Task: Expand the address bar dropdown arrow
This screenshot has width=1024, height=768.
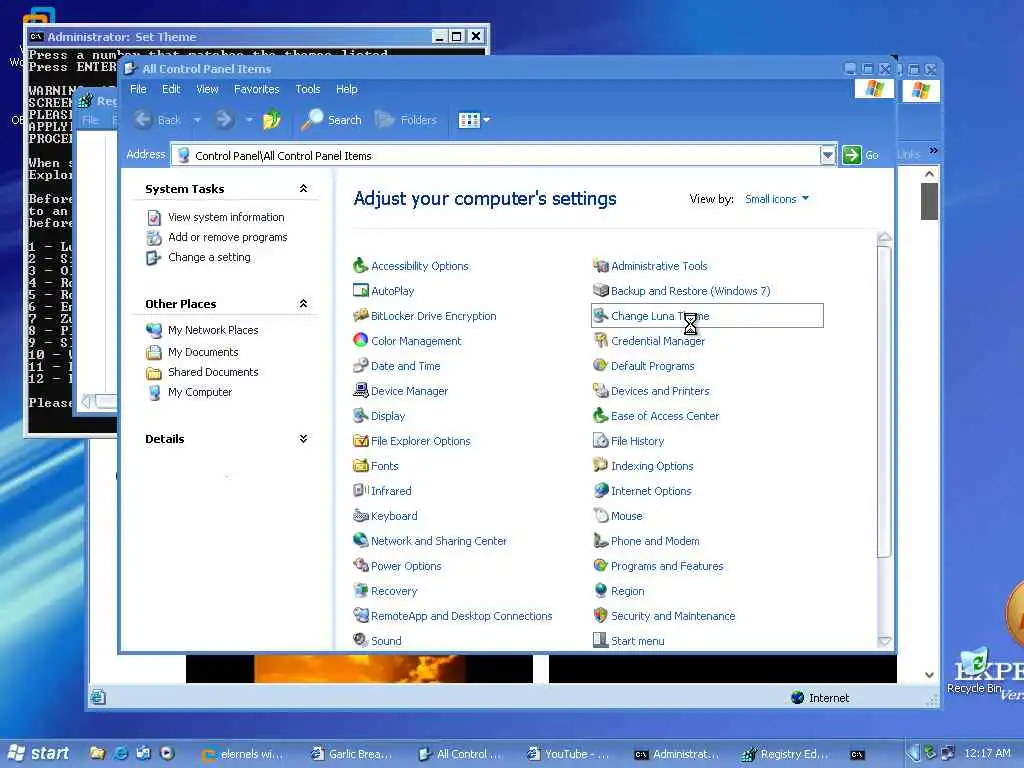Action: click(827, 155)
